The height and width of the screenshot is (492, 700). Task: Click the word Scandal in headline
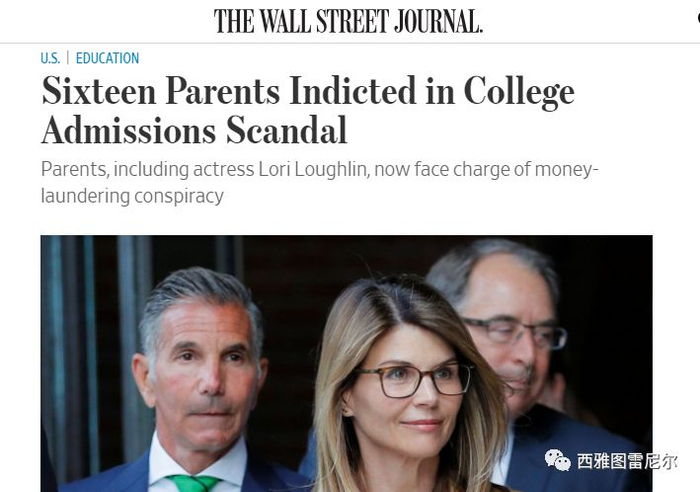click(286, 130)
